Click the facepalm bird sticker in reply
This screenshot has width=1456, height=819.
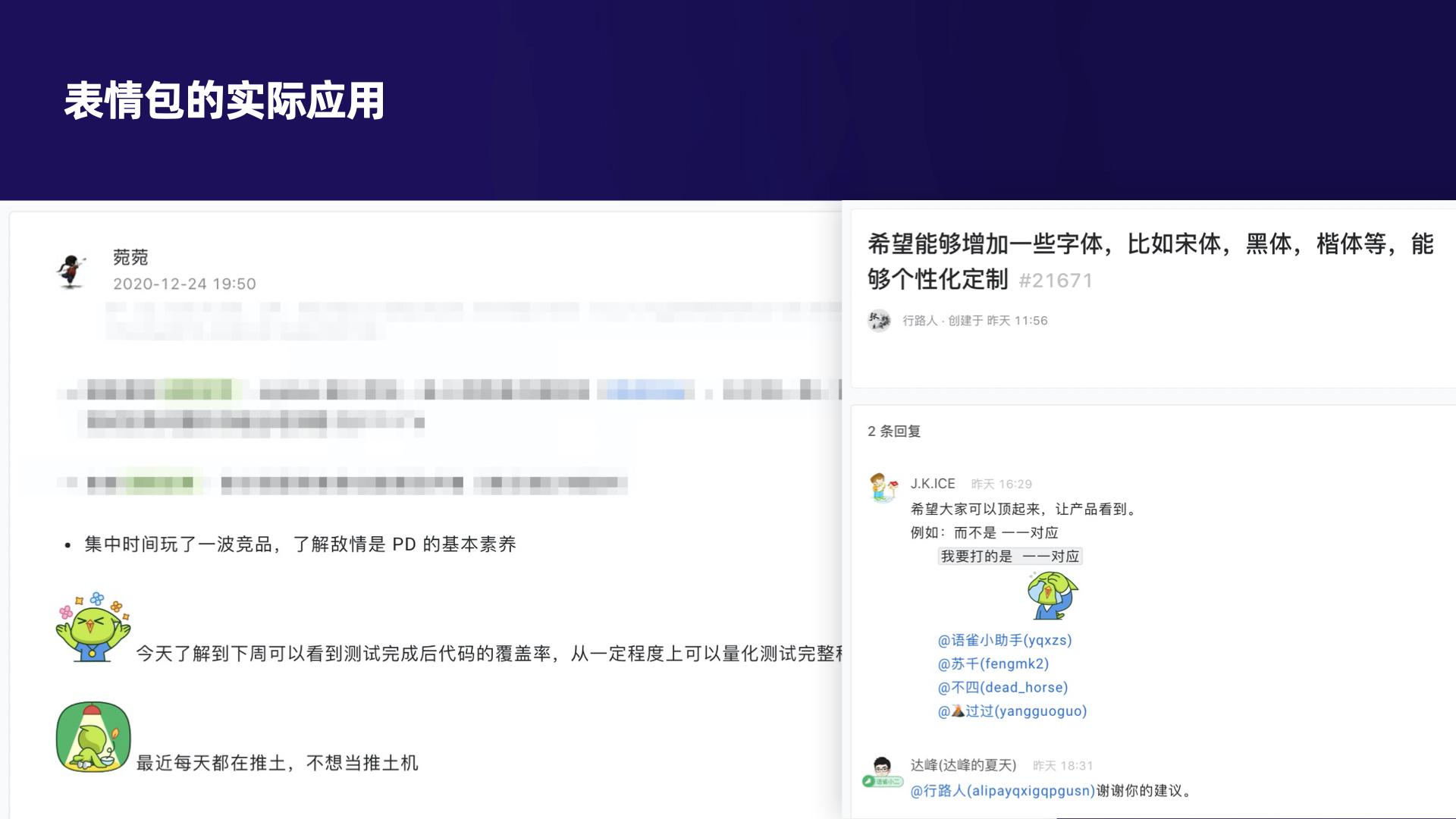pos(1053,596)
